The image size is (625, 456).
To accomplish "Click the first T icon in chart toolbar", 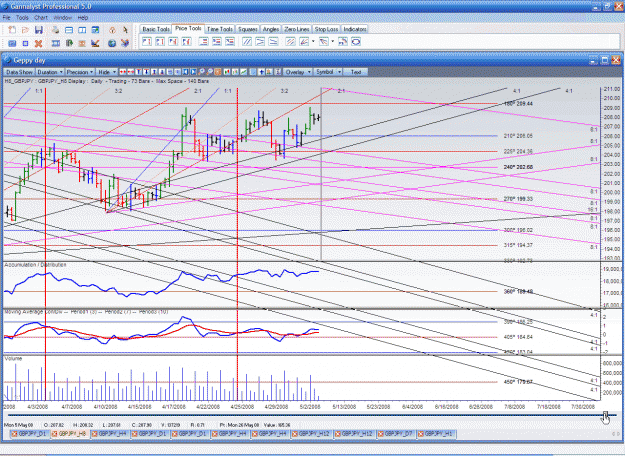I will tap(139, 72).
